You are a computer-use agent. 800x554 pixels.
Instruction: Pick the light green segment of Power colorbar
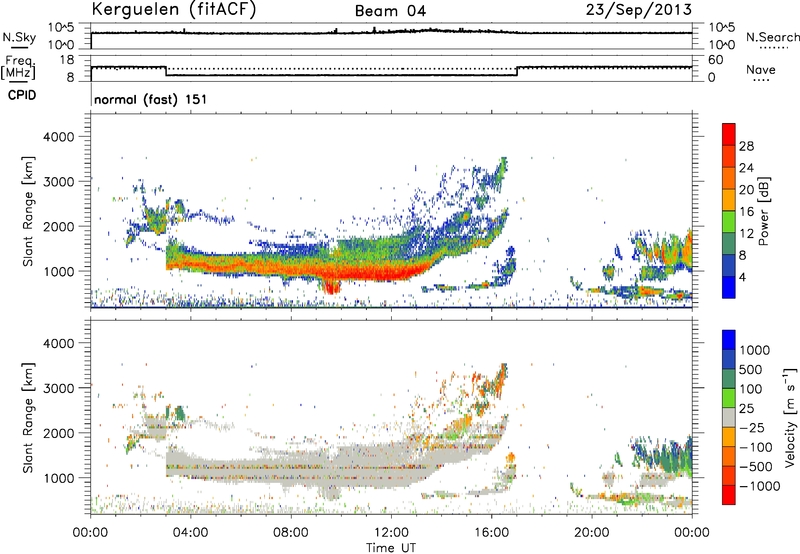tap(729, 221)
